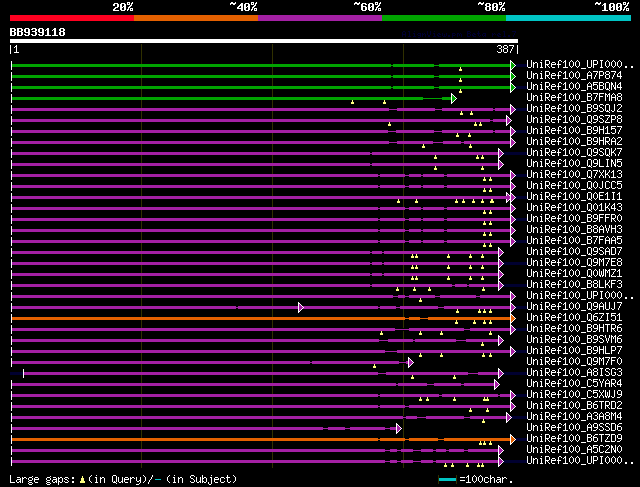Select the UniRef100_A8ISG3 label
The image size is (640, 487).
(574, 373)
